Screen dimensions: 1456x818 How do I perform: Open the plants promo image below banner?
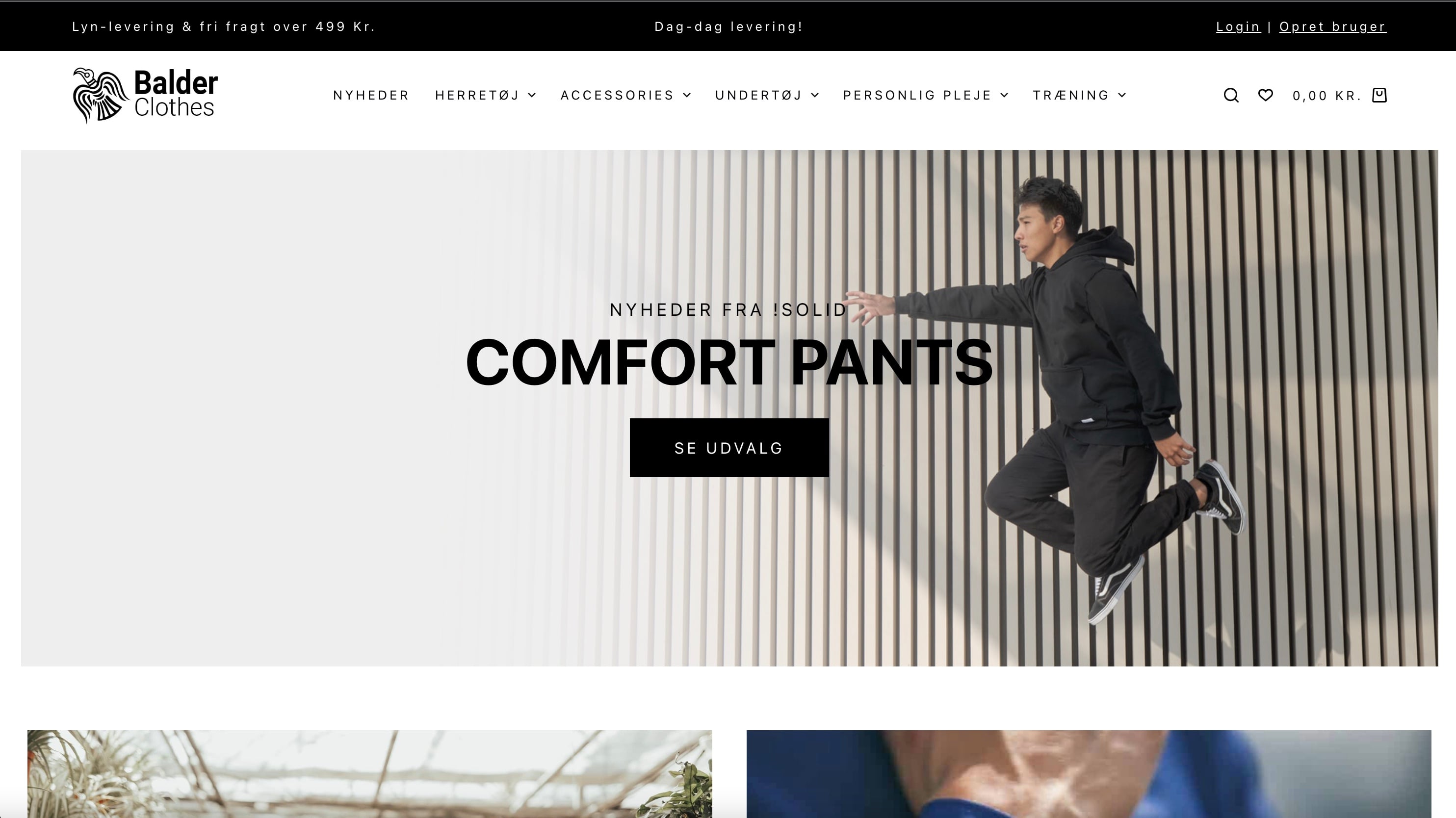pyautogui.click(x=370, y=774)
